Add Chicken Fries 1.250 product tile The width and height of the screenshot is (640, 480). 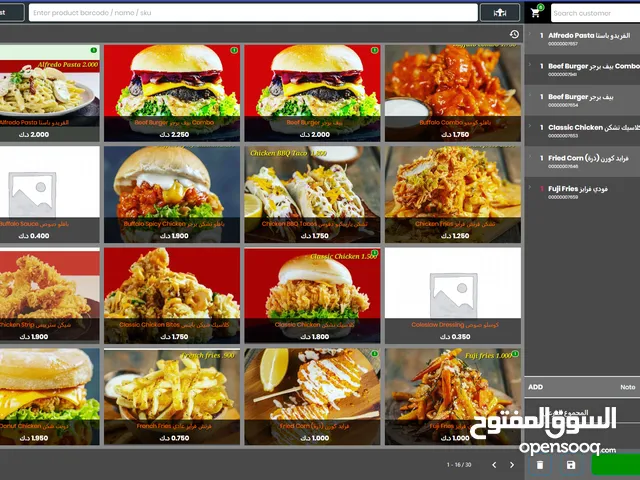point(453,194)
